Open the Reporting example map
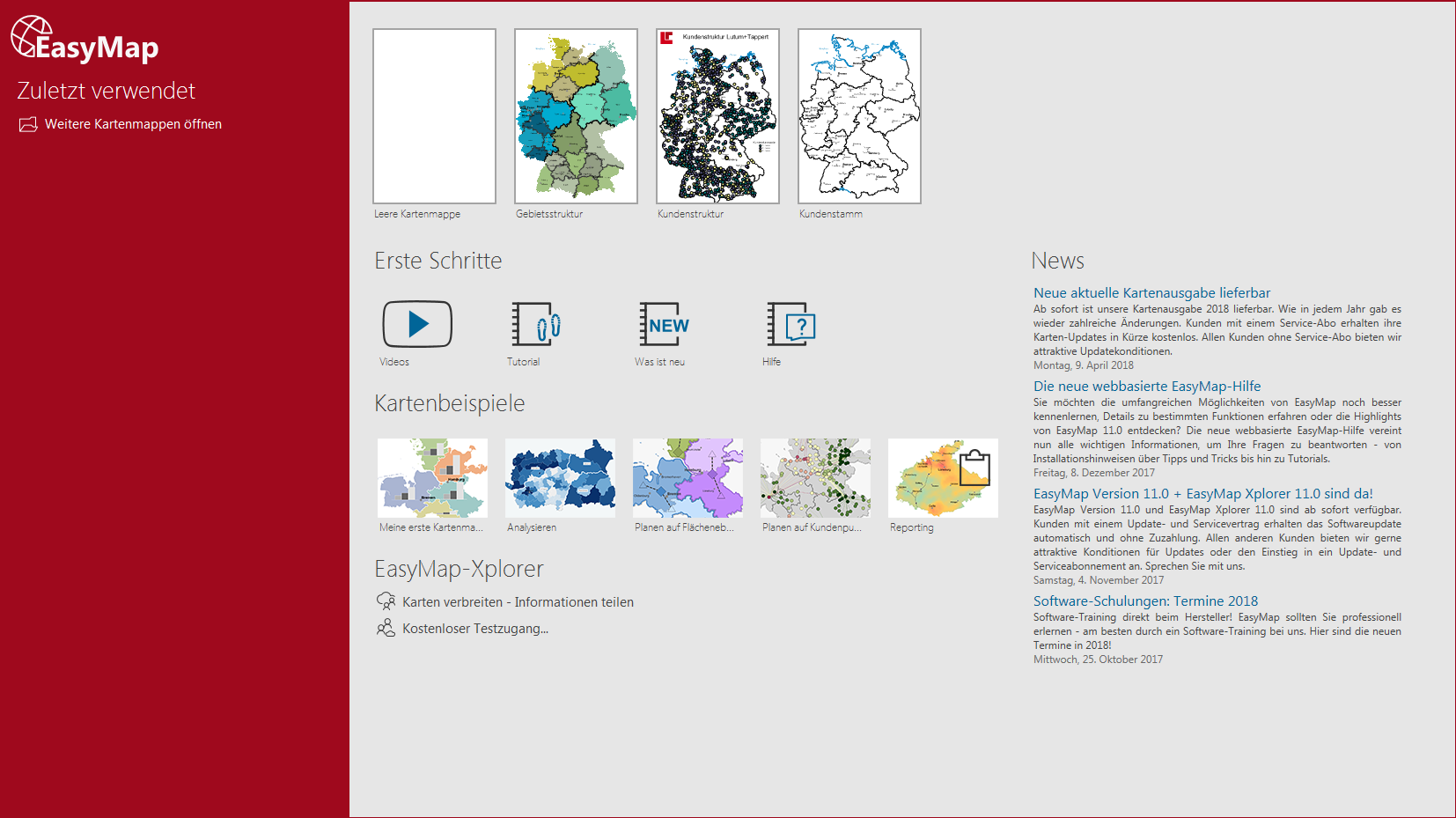Viewport: 1456px width, 818px height. point(943,478)
